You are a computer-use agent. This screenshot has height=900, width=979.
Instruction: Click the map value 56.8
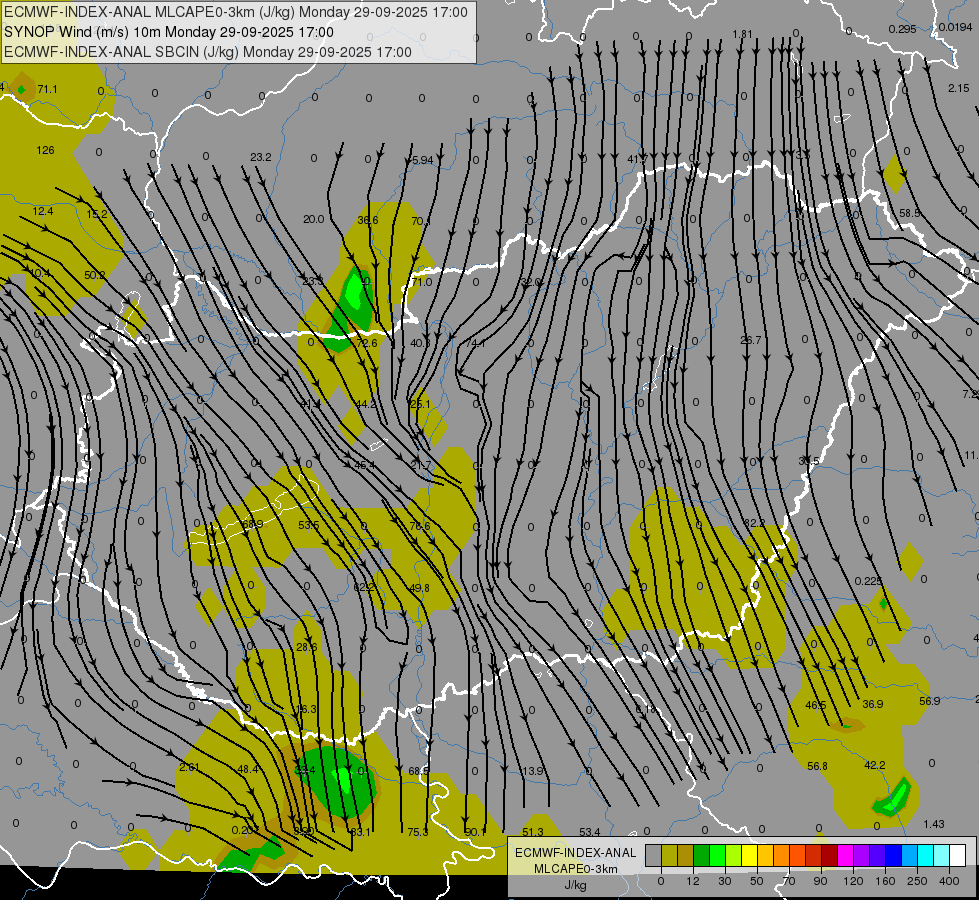tap(817, 766)
